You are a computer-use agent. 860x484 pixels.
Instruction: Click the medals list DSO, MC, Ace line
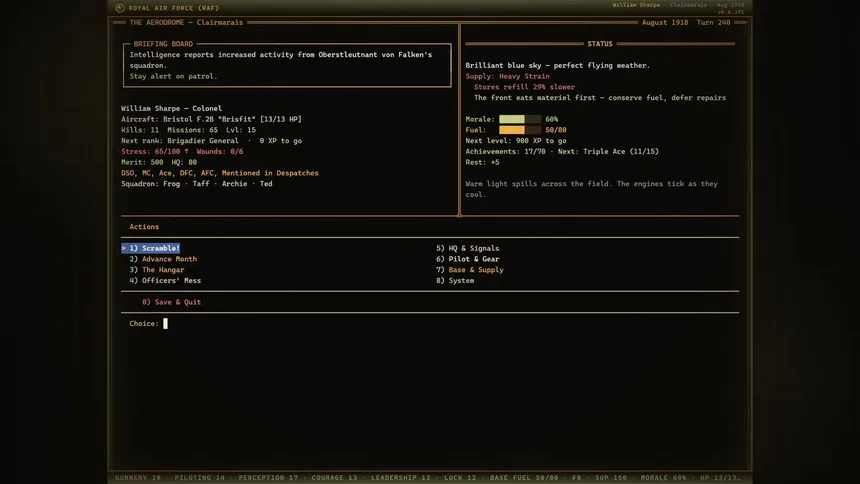pyautogui.click(x=220, y=173)
